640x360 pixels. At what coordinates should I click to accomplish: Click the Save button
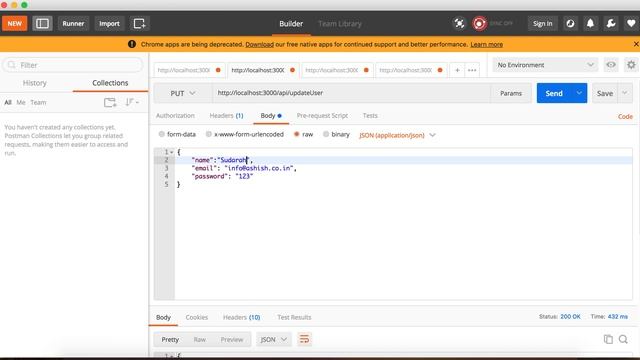605,93
